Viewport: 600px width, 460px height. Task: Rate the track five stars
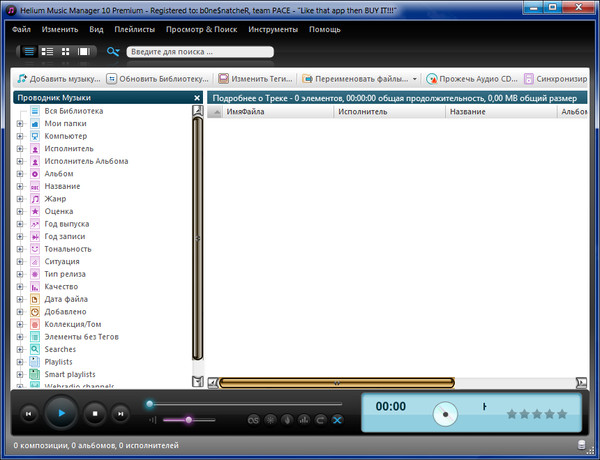(x=562, y=414)
